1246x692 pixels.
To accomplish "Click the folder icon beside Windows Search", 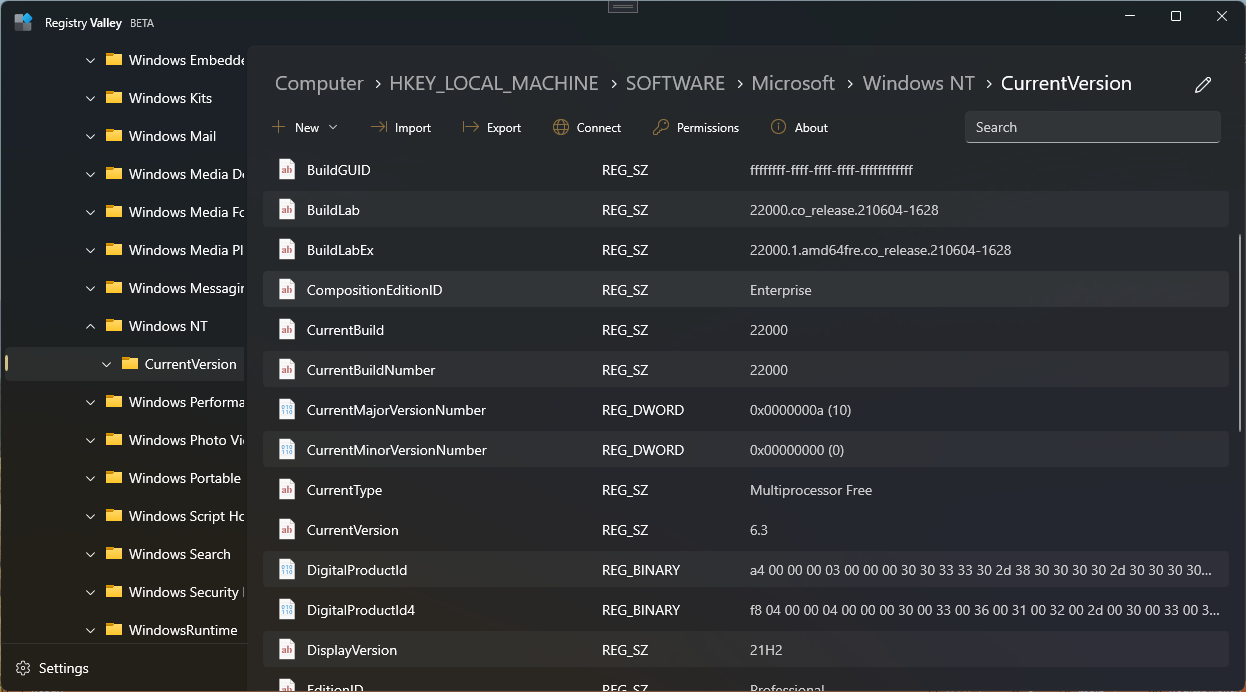I will tap(116, 554).
